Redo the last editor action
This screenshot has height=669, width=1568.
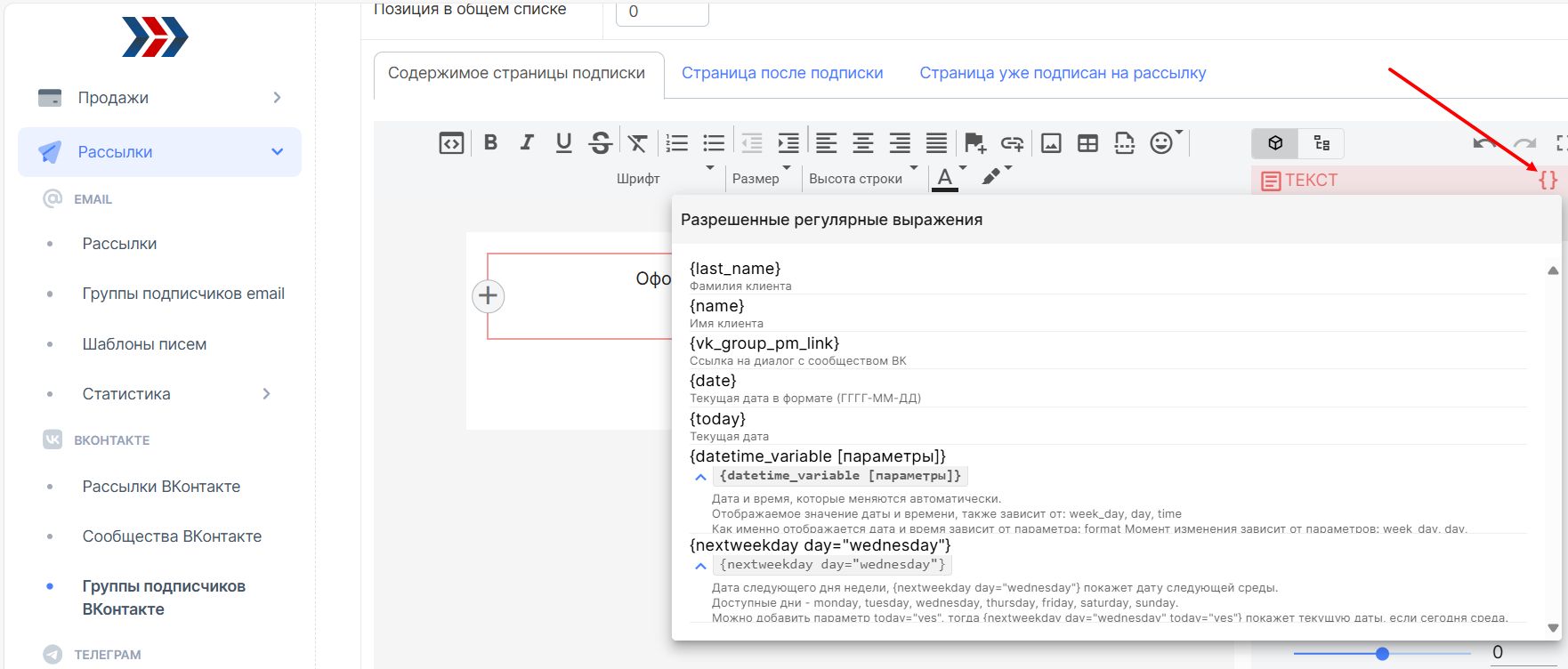point(1525,143)
